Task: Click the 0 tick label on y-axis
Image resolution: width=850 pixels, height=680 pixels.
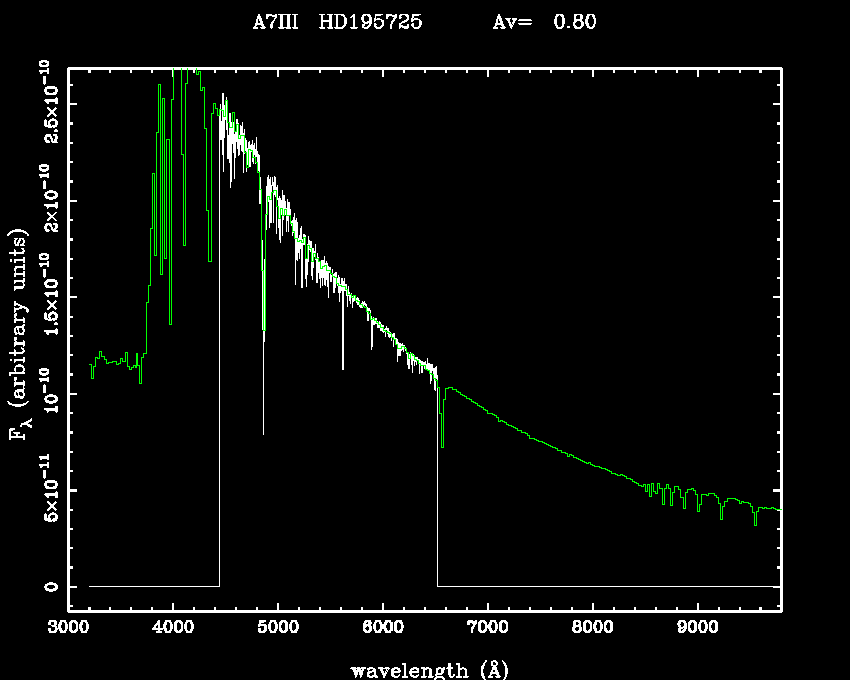Action: coord(48,587)
